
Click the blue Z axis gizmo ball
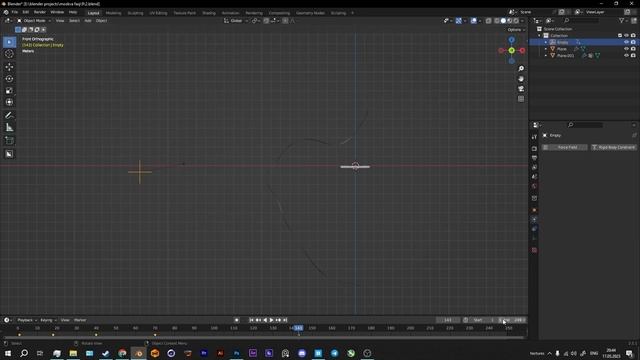pyautogui.click(x=511, y=40)
